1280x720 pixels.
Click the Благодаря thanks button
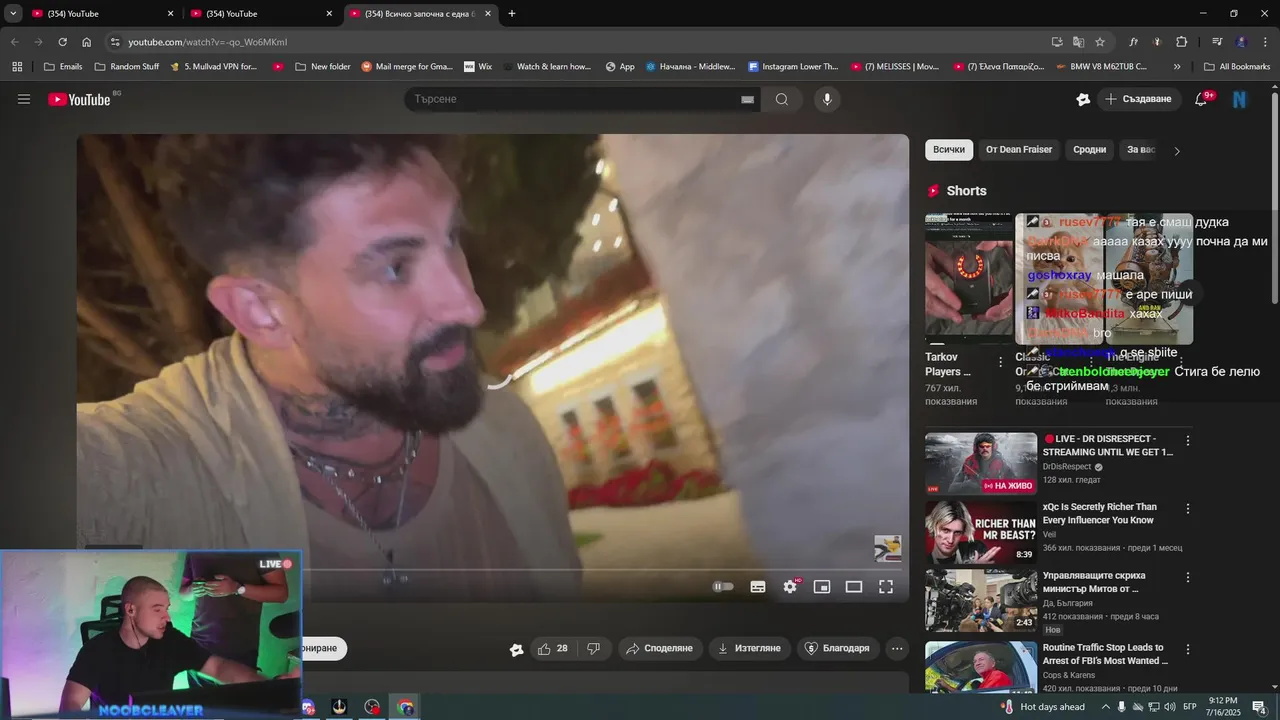(838, 648)
